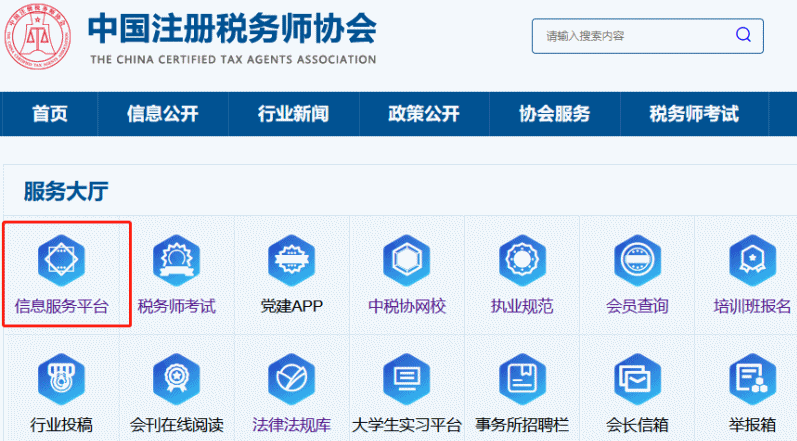Open 税务师考试 in the navigation bar

[x=694, y=114]
